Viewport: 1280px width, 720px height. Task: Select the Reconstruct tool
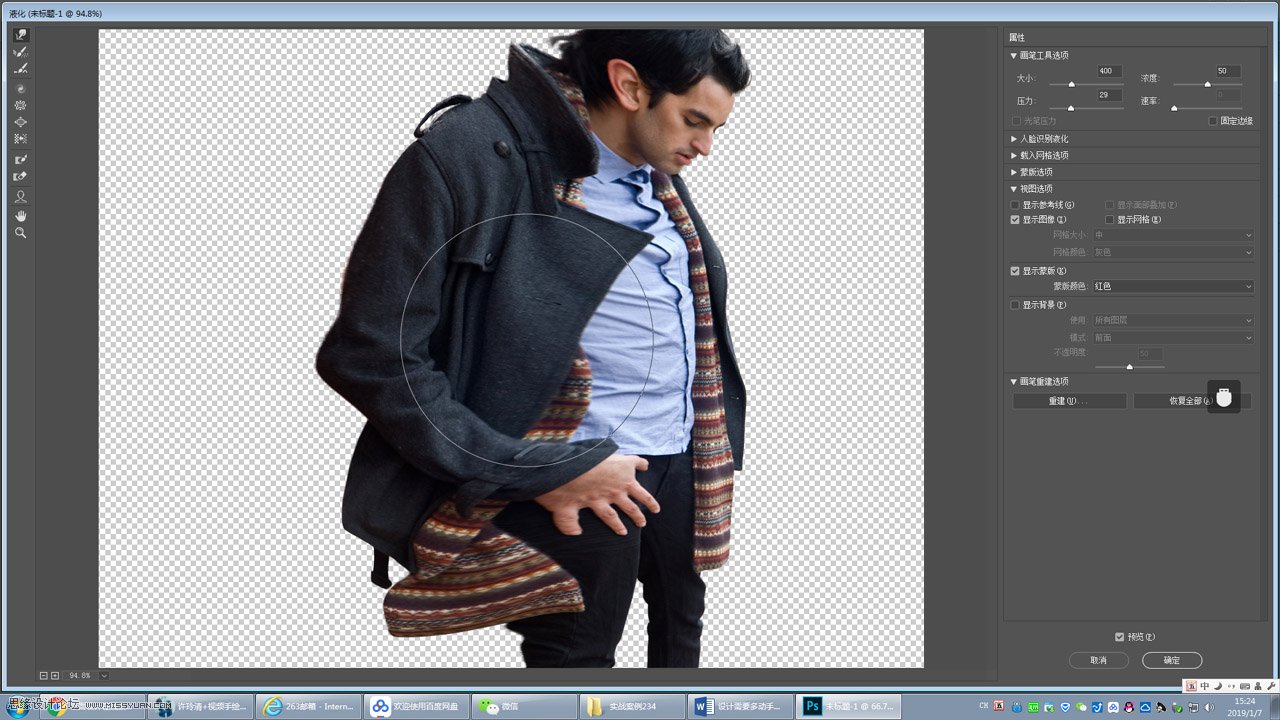[20, 52]
